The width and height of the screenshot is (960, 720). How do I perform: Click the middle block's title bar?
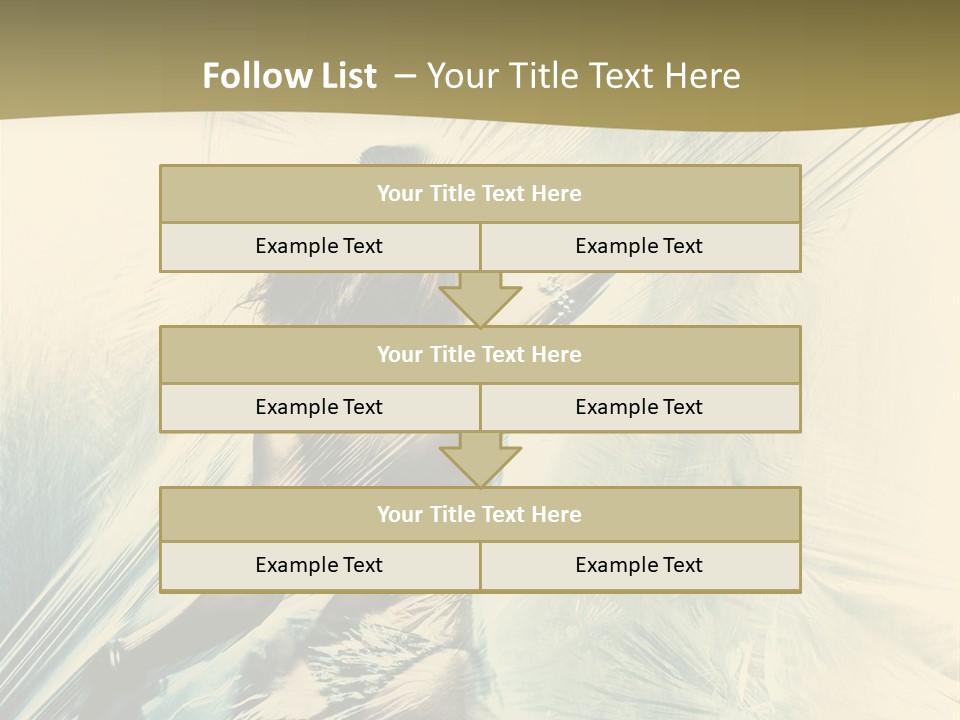point(480,355)
